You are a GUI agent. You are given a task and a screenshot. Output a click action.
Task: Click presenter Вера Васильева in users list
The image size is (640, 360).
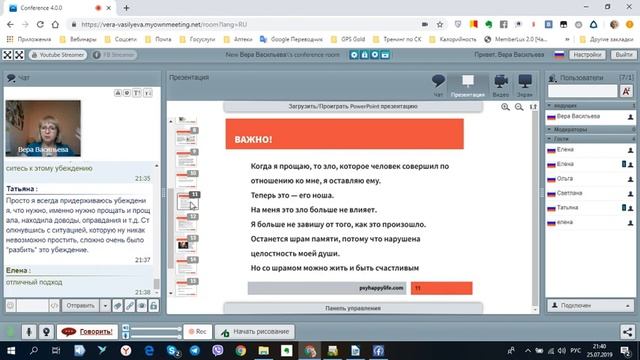[x=590, y=117]
